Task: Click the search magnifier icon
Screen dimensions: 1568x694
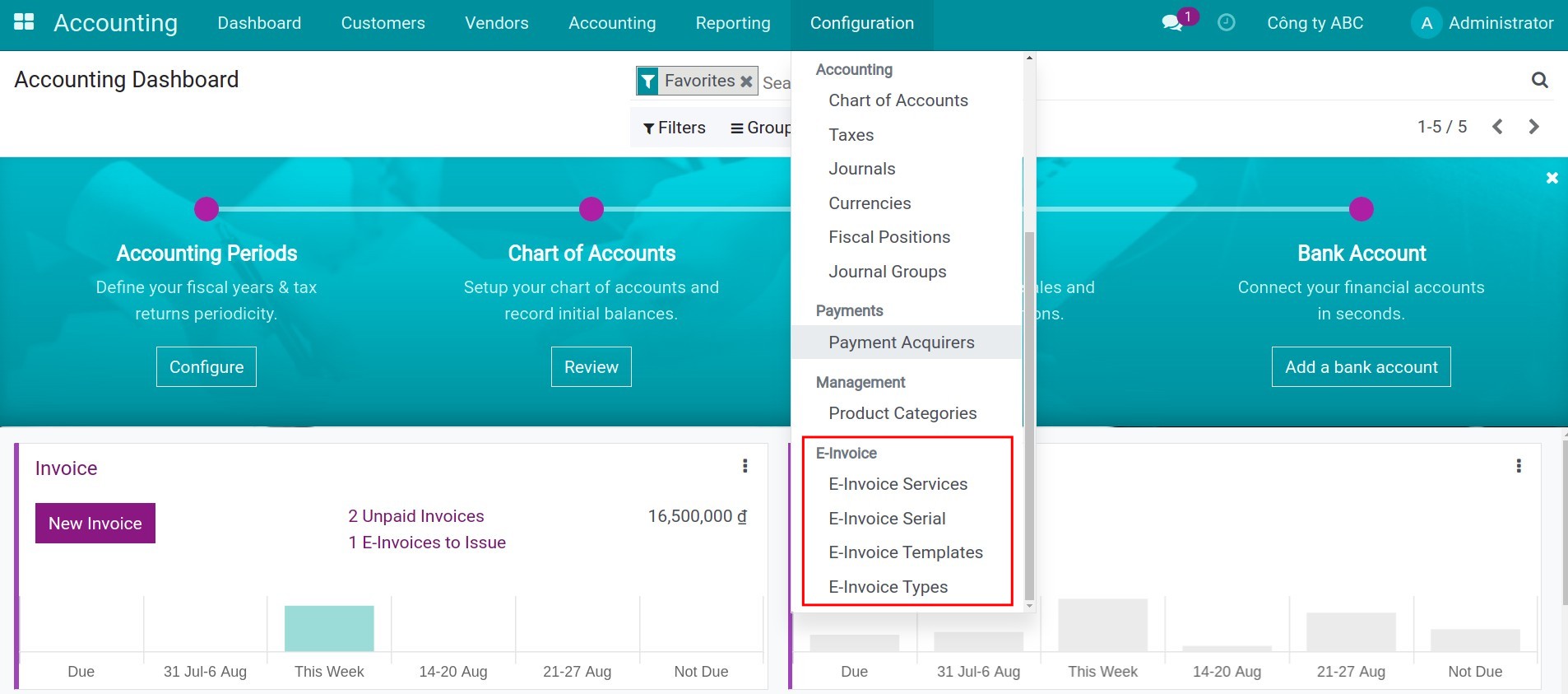Action: tap(1539, 80)
